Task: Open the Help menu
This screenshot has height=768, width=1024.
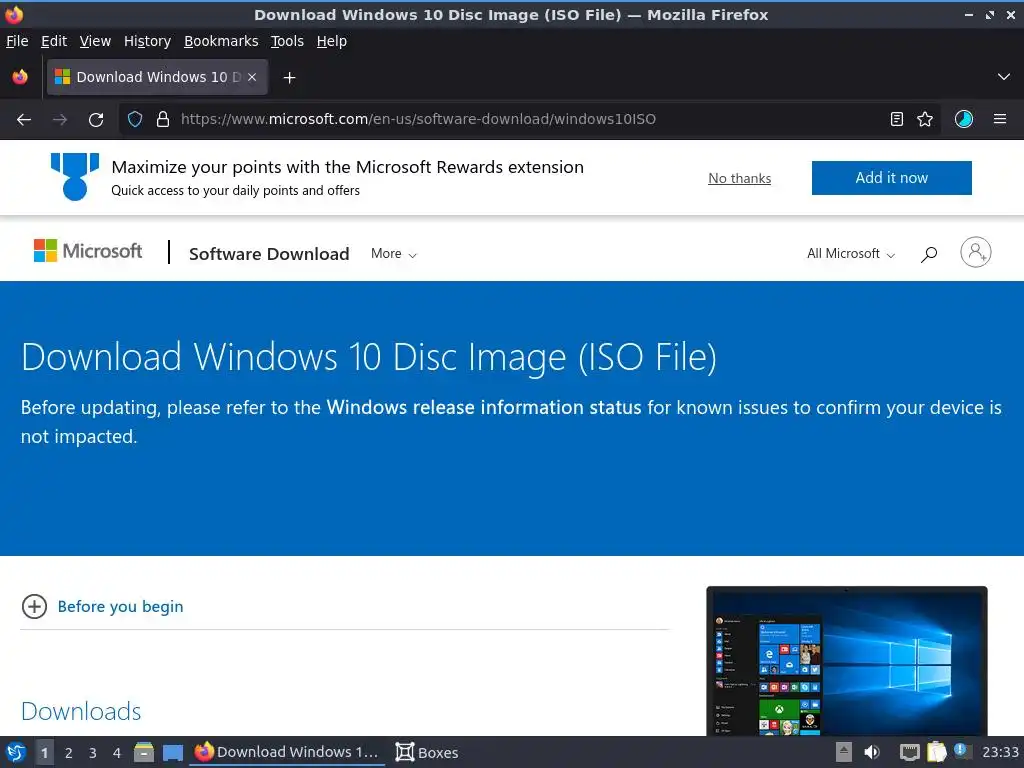Action: 332,41
